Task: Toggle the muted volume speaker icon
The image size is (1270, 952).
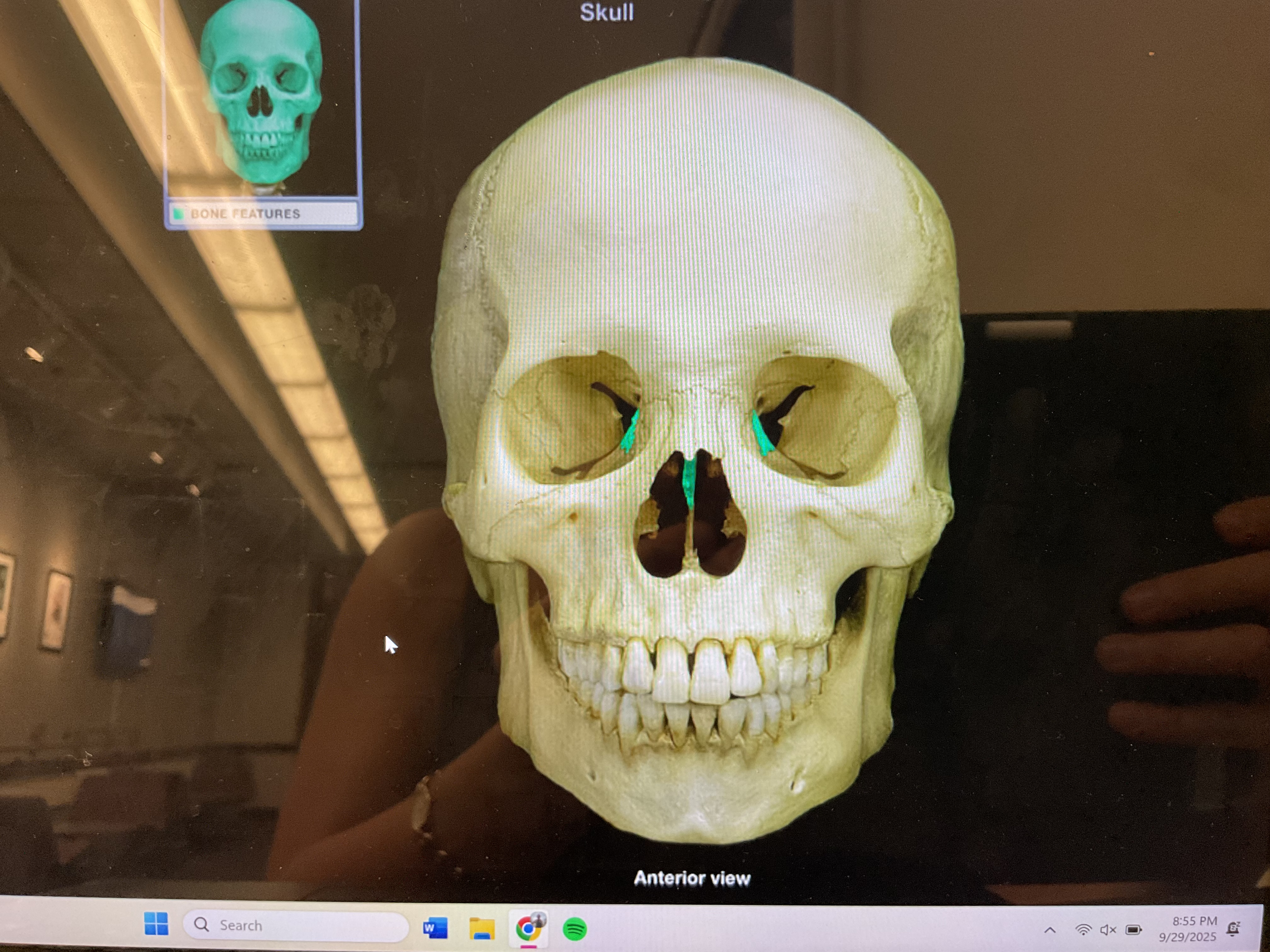Action: tap(1108, 930)
